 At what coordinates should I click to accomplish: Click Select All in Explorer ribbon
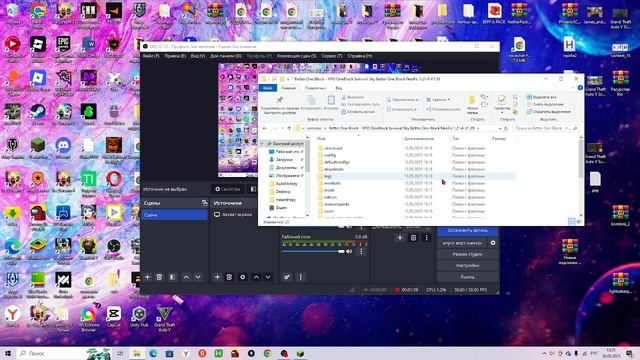pyautogui.click(x=542, y=97)
